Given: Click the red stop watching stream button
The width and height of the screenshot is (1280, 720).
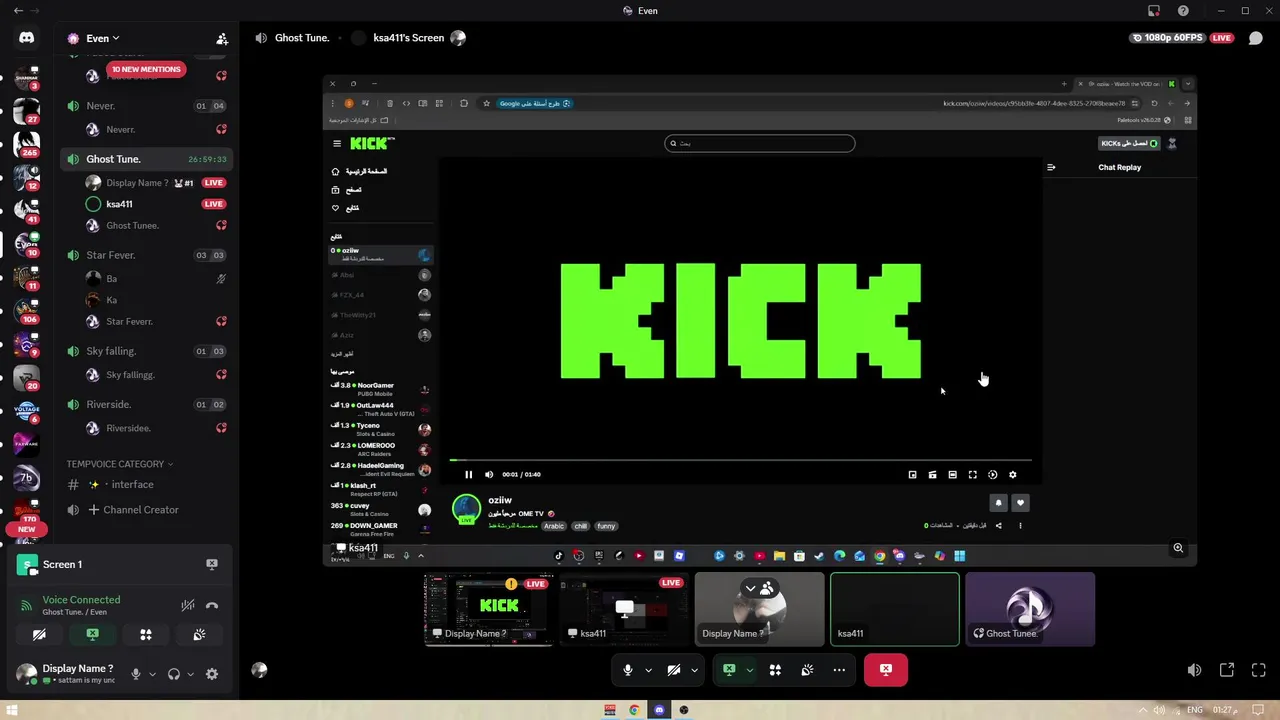Looking at the screenshot, I should pyautogui.click(x=885, y=670).
